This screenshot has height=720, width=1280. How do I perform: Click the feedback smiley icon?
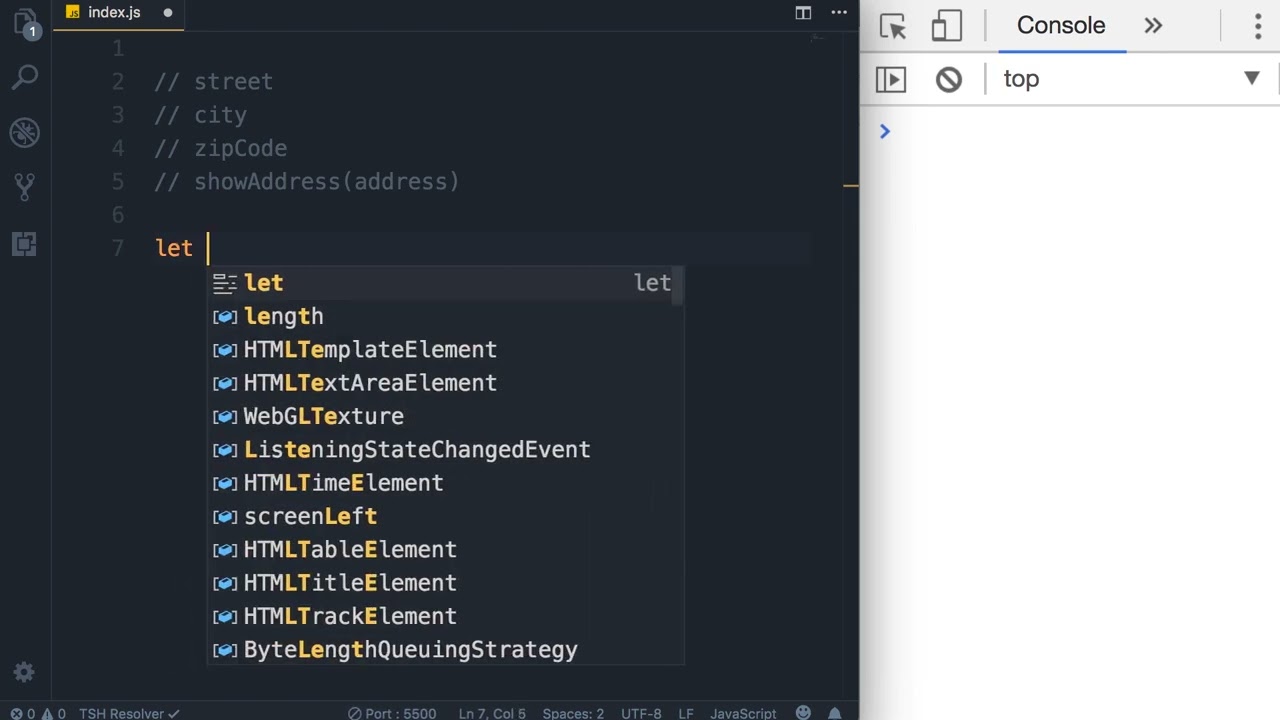pyautogui.click(x=803, y=713)
